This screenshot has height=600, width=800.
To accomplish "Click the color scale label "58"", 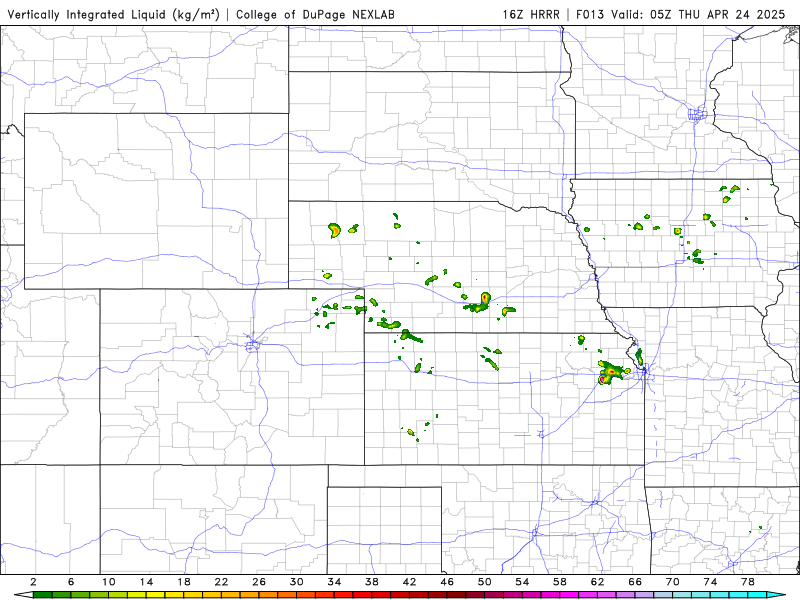I will point(560,582).
